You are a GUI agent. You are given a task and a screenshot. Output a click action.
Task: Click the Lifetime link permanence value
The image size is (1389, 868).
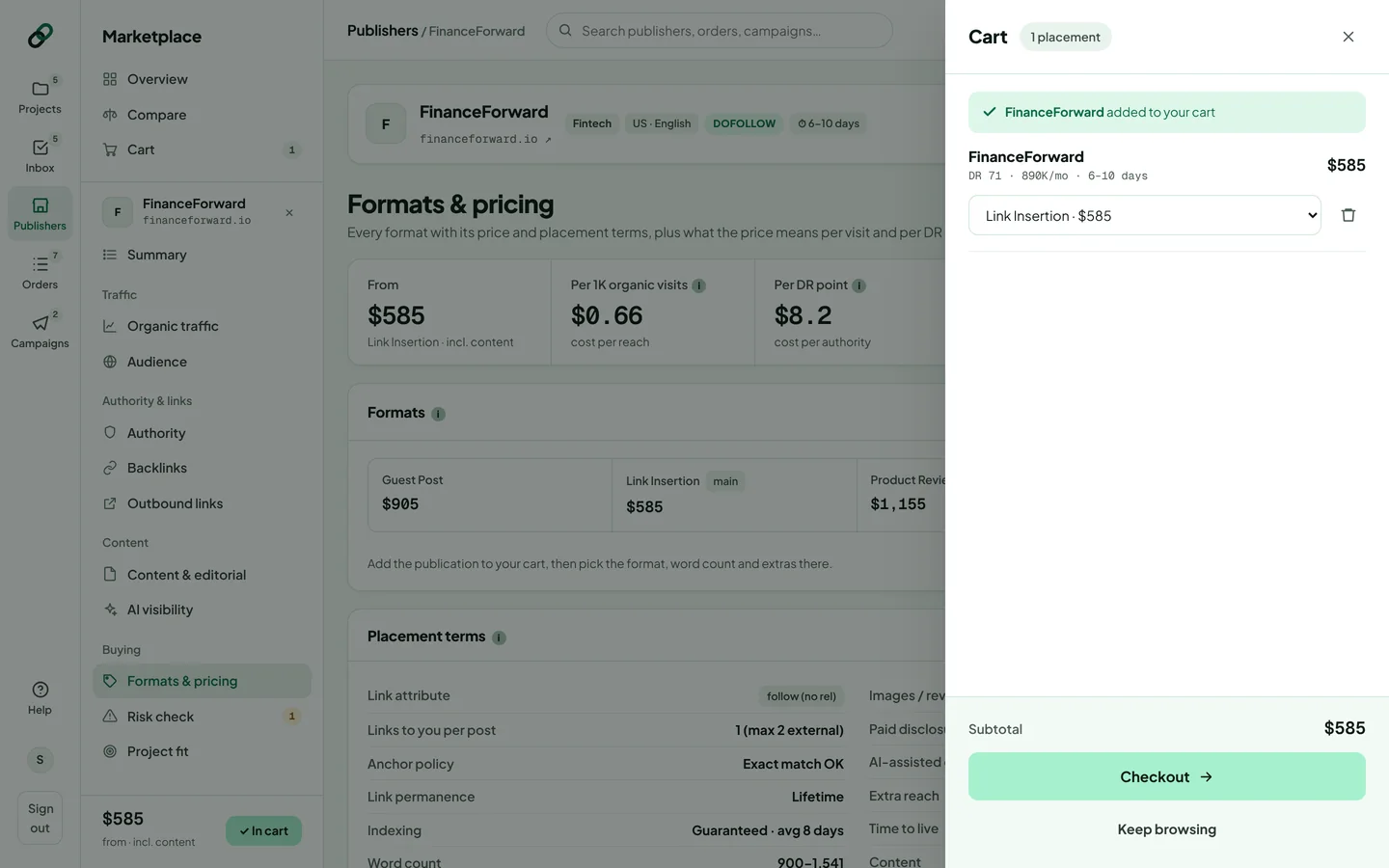pyautogui.click(x=818, y=797)
